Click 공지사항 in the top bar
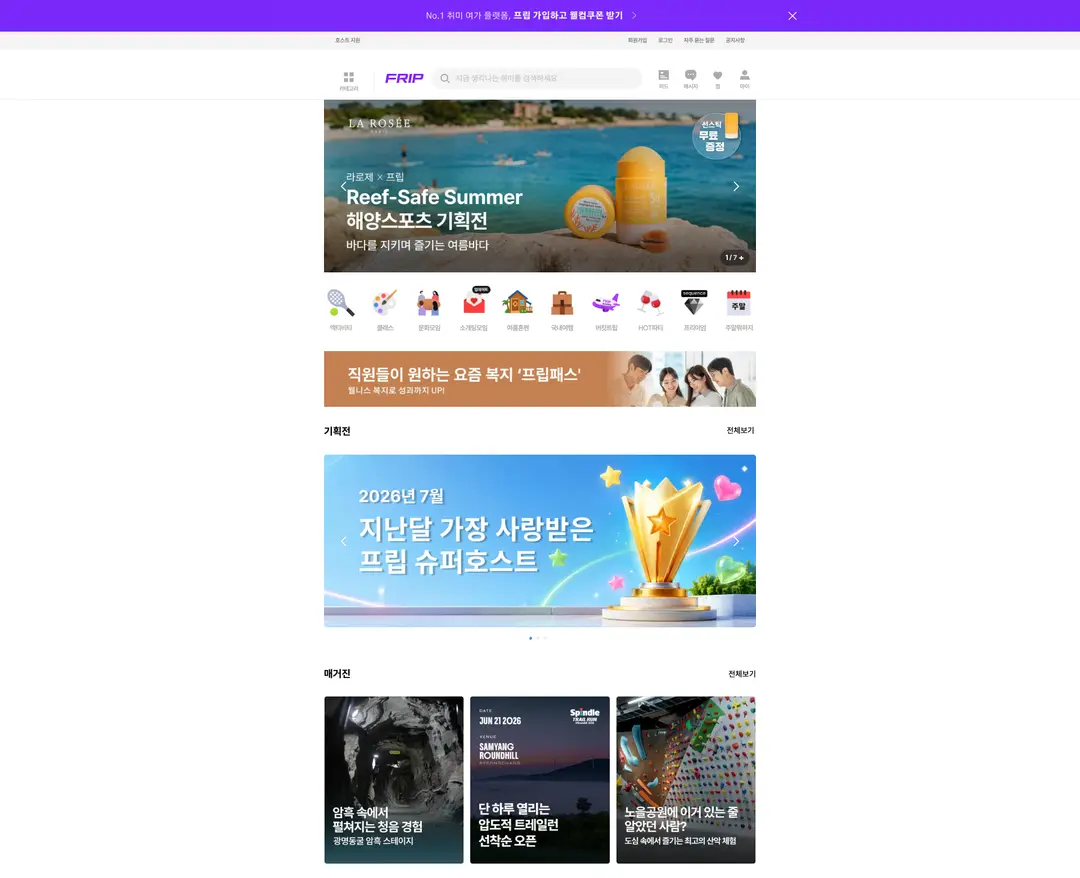 pyautogui.click(x=735, y=41)
